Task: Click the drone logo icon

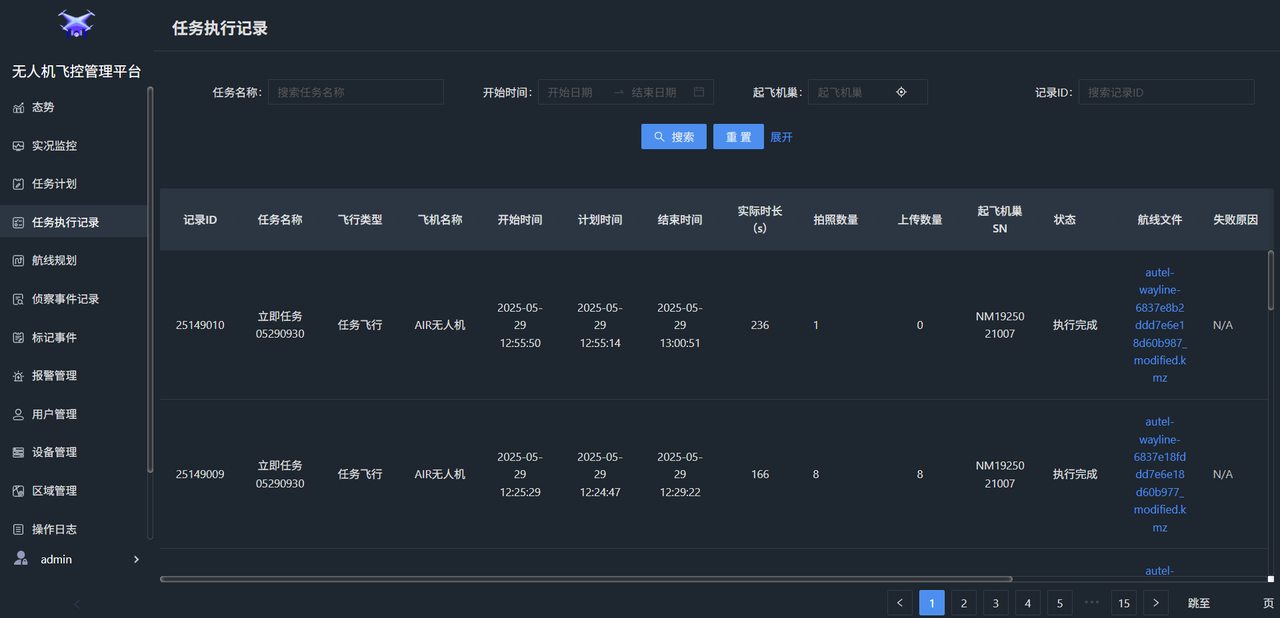Action: point(76,24)
